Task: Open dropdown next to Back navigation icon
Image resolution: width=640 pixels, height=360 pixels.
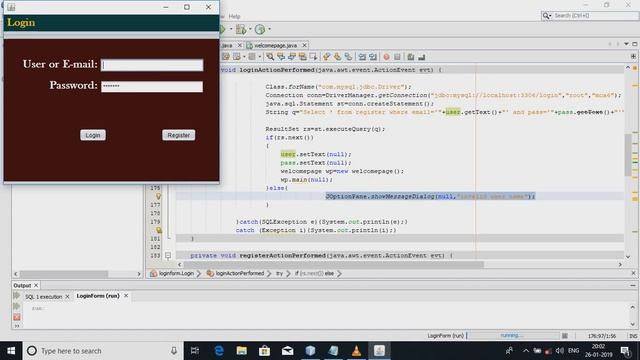Action: pos(244,57)
